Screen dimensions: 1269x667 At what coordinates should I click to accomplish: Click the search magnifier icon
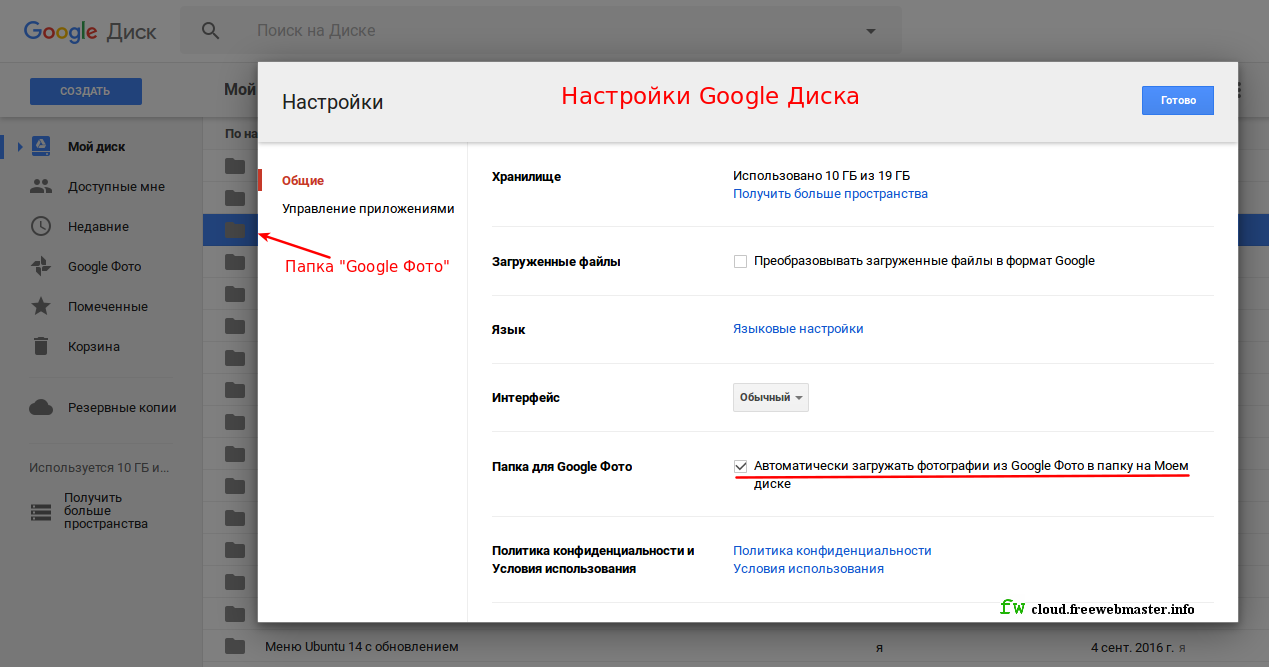tap(210, 30)
